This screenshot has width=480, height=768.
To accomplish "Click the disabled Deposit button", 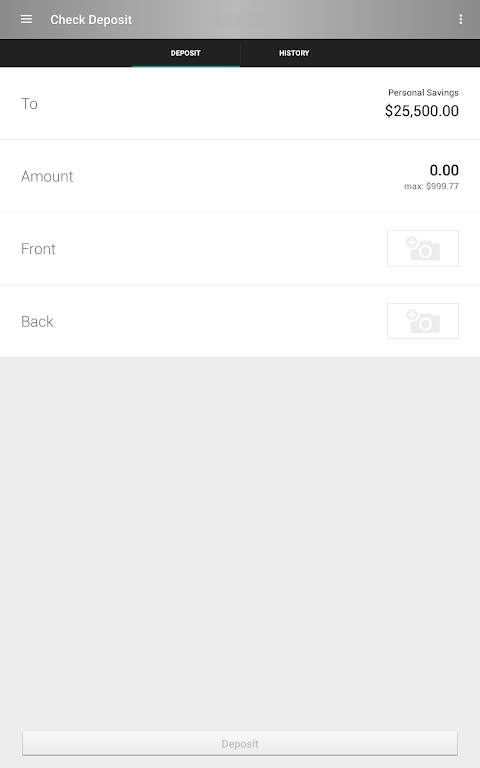I will (240, 744).
